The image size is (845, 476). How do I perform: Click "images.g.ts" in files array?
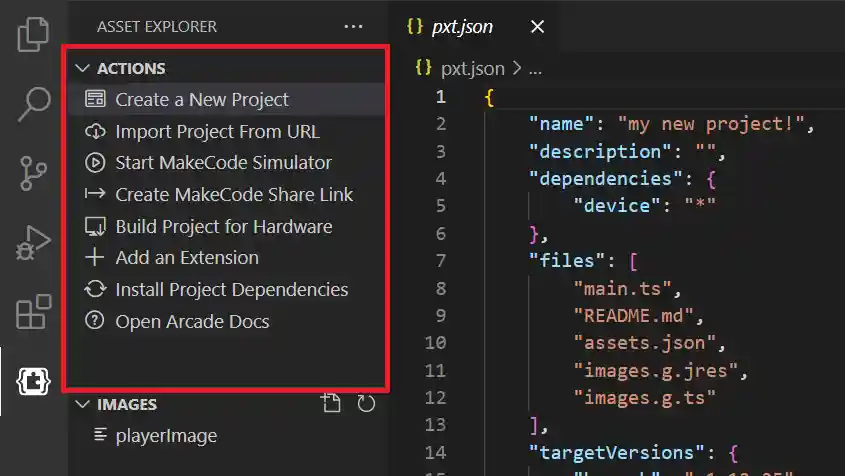(x=644, y=398)
